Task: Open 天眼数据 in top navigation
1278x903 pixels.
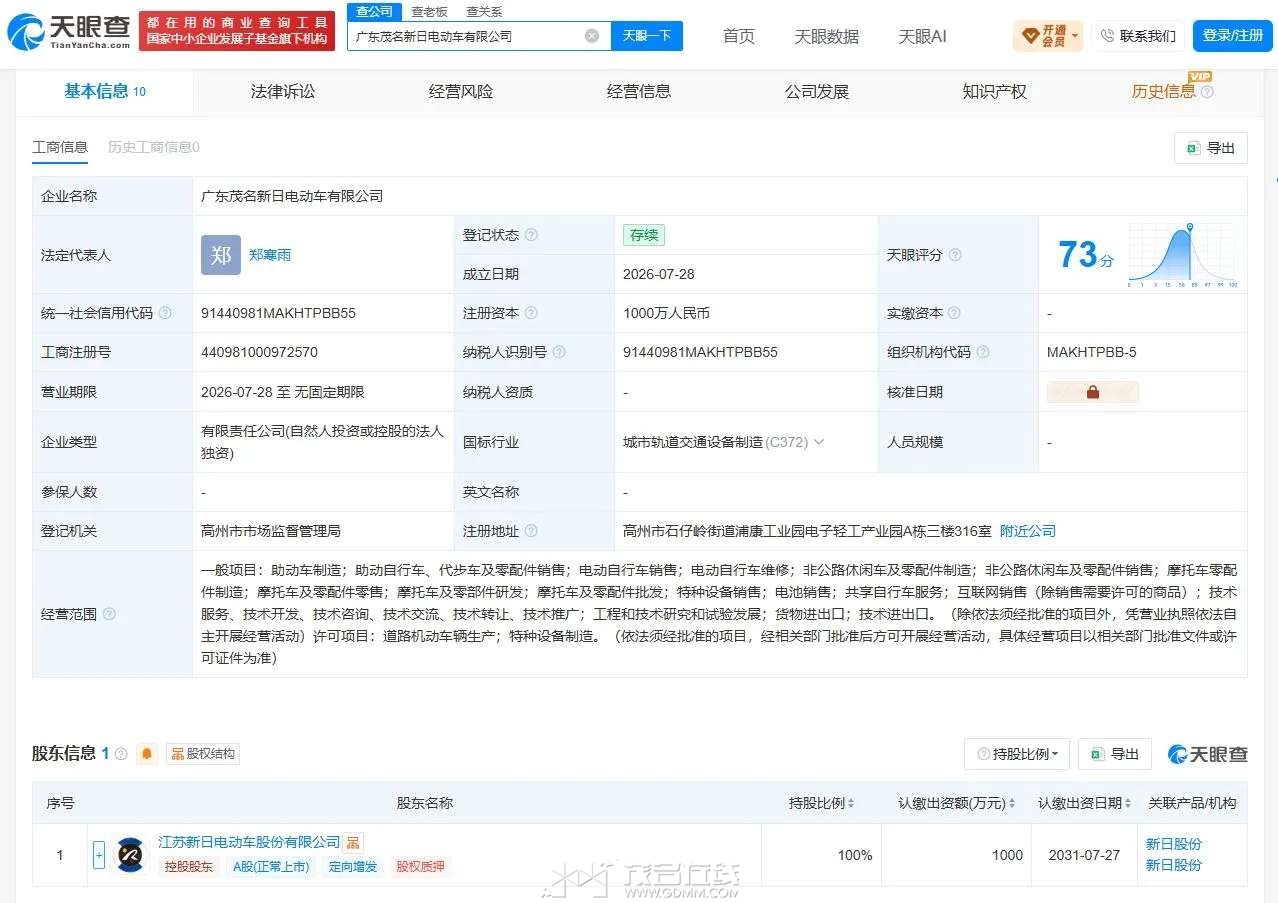Action: [x=827, y=36]
